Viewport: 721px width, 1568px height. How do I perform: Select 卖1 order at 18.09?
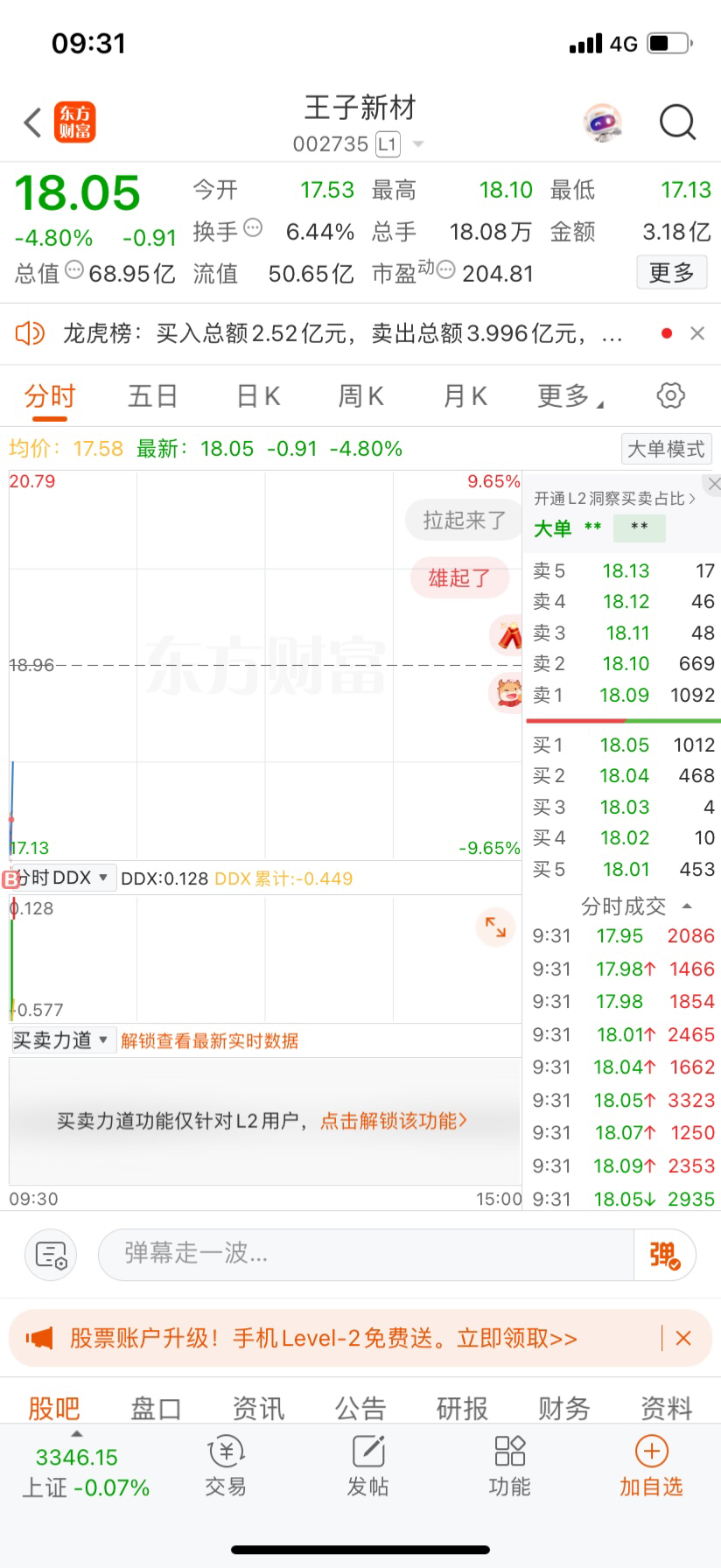(x=623, y=695)
